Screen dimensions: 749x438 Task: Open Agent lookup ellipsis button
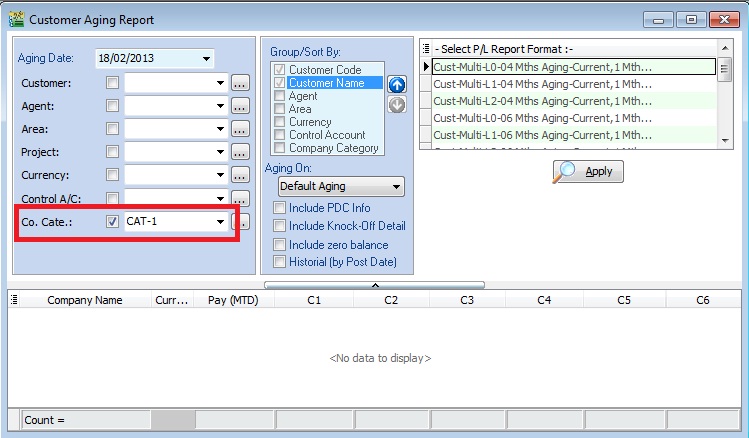point(240,106)
